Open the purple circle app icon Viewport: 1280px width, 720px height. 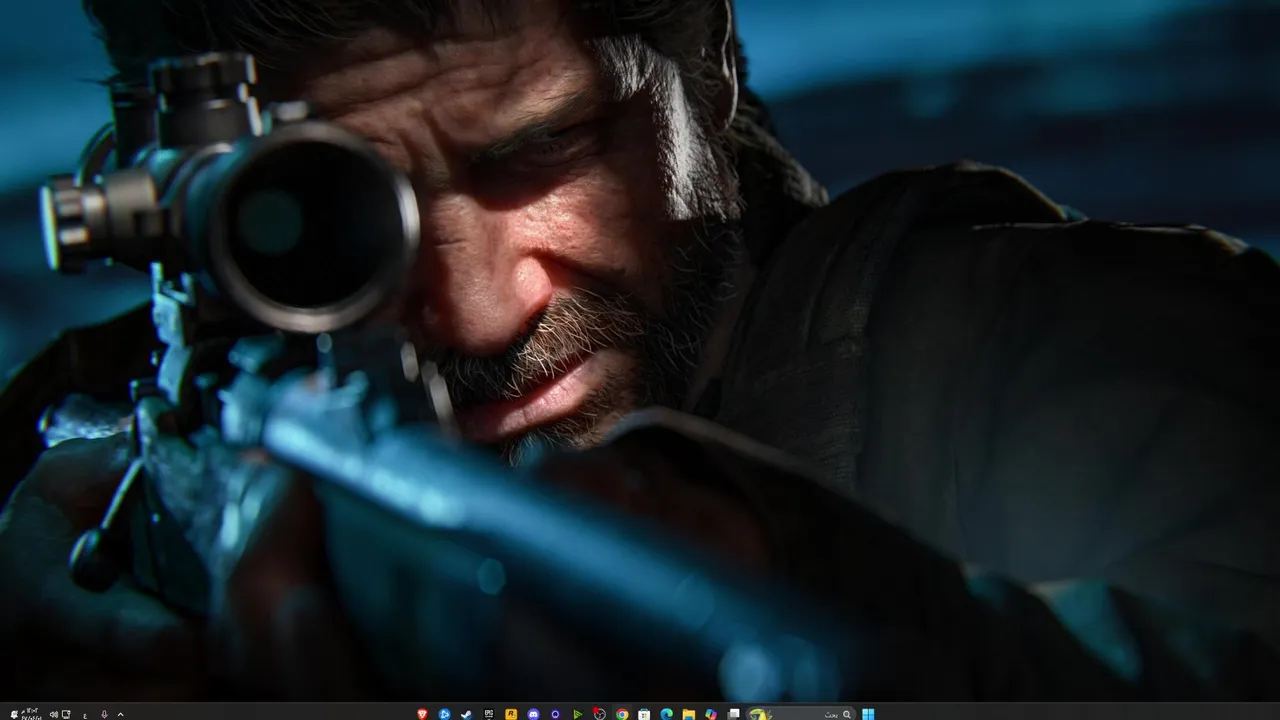click(x=555, y=714)
